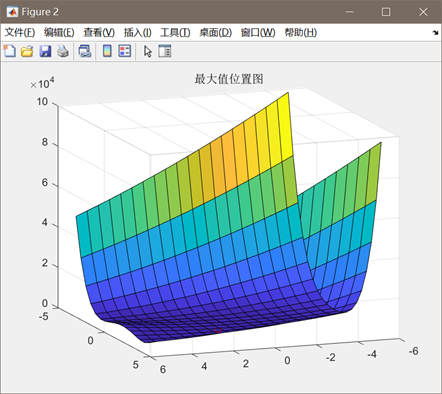
Task: Toggle the edit plot arrow tool
Action: tap(147, 51)
